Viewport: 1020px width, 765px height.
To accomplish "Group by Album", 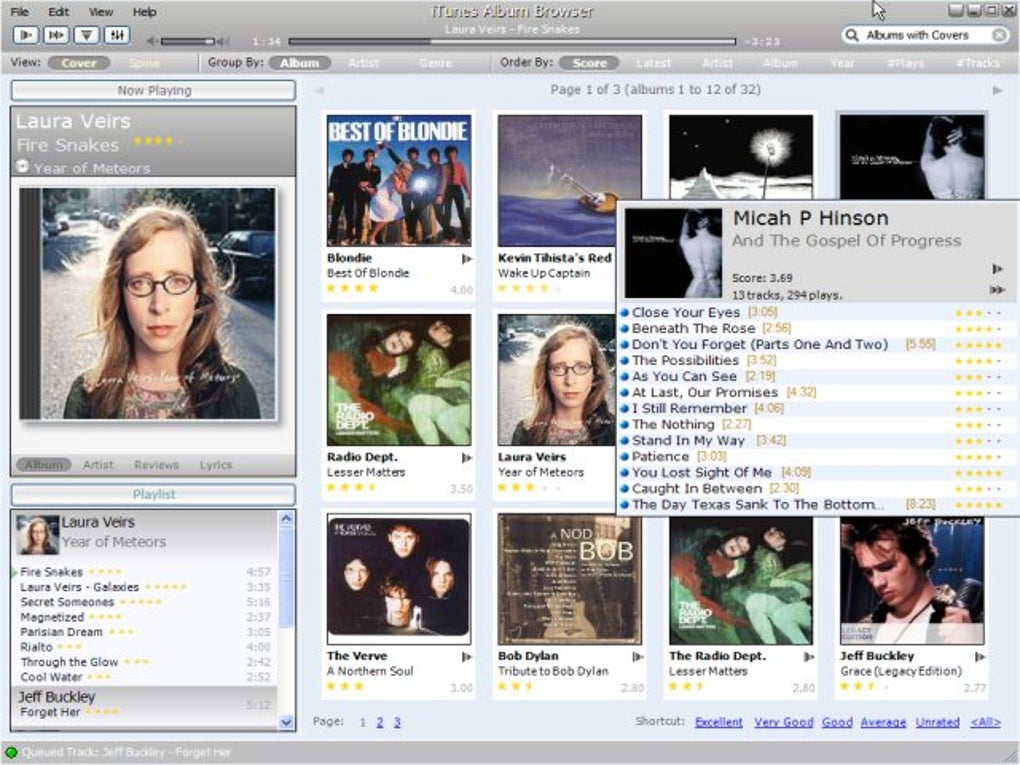I will 300,63.
